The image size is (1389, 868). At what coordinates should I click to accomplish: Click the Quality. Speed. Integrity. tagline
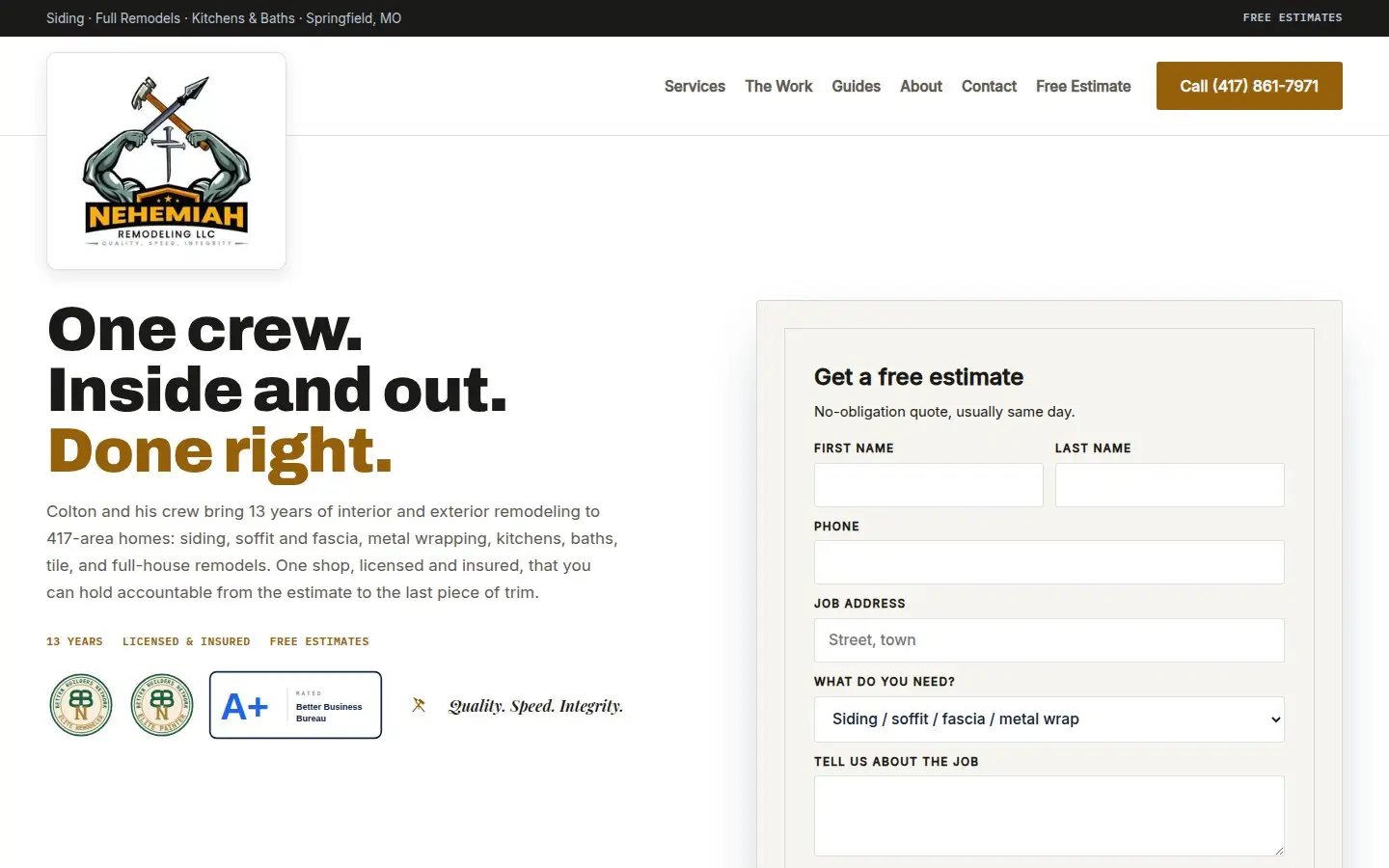pos(536,706)
